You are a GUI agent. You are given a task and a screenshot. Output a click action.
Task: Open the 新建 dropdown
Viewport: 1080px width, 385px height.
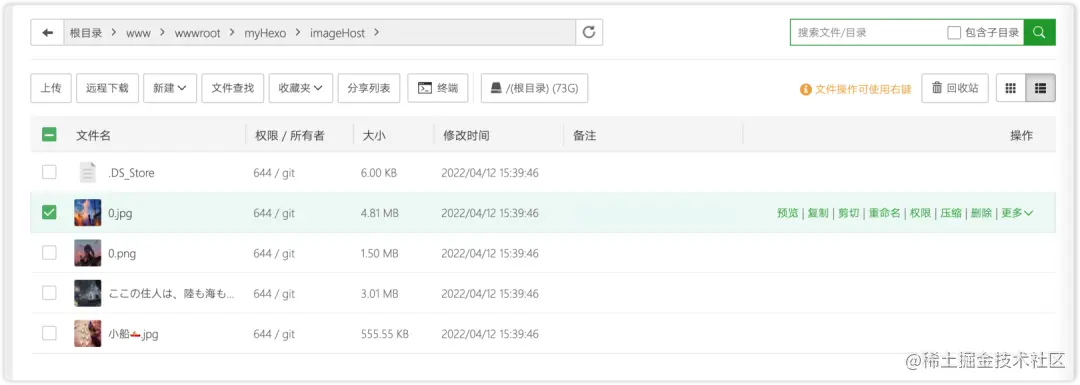click(170, 88)
